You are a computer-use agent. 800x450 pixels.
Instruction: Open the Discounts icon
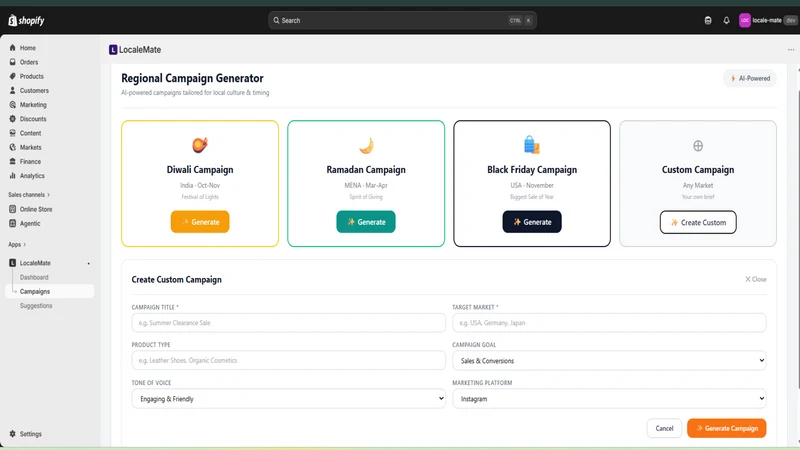pyautogui.click(x=13, y=119)
